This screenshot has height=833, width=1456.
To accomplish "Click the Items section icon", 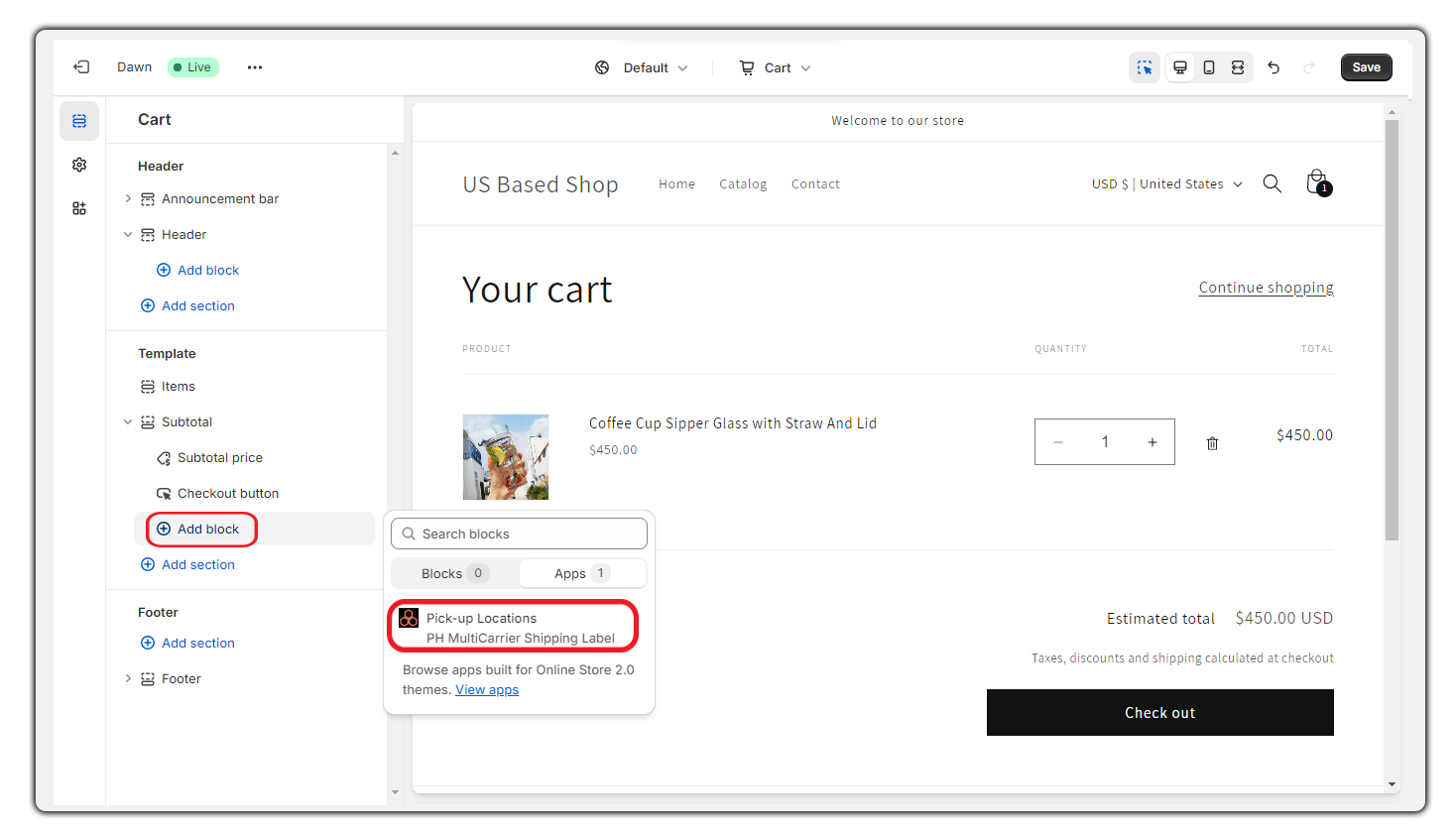I will 148,387.
